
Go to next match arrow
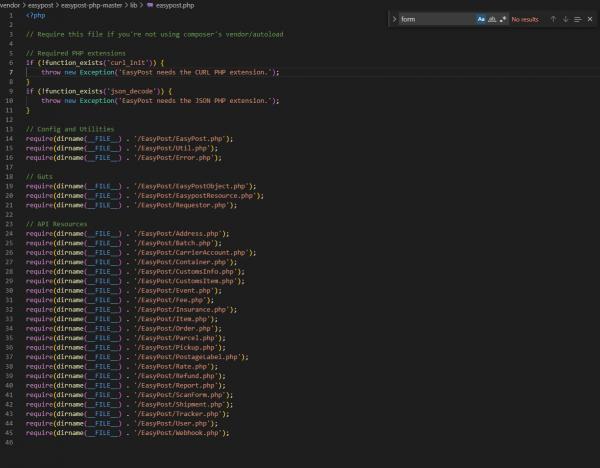(566, 19)
